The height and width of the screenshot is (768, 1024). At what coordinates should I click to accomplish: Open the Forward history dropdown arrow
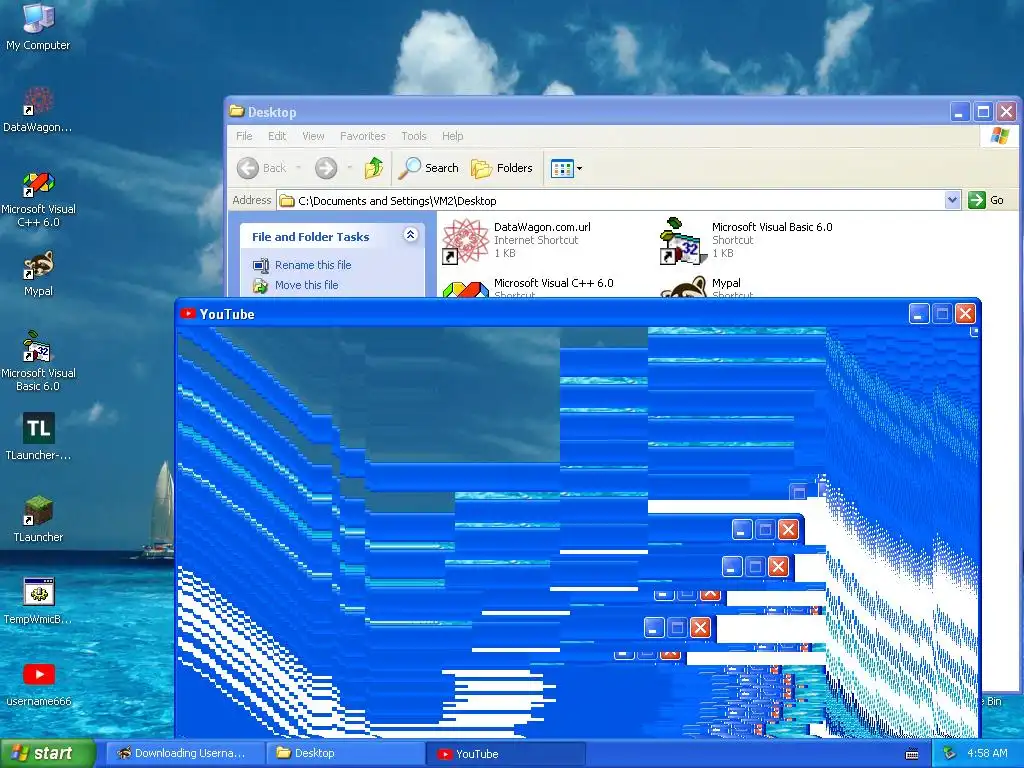click(x=349, y=168)
